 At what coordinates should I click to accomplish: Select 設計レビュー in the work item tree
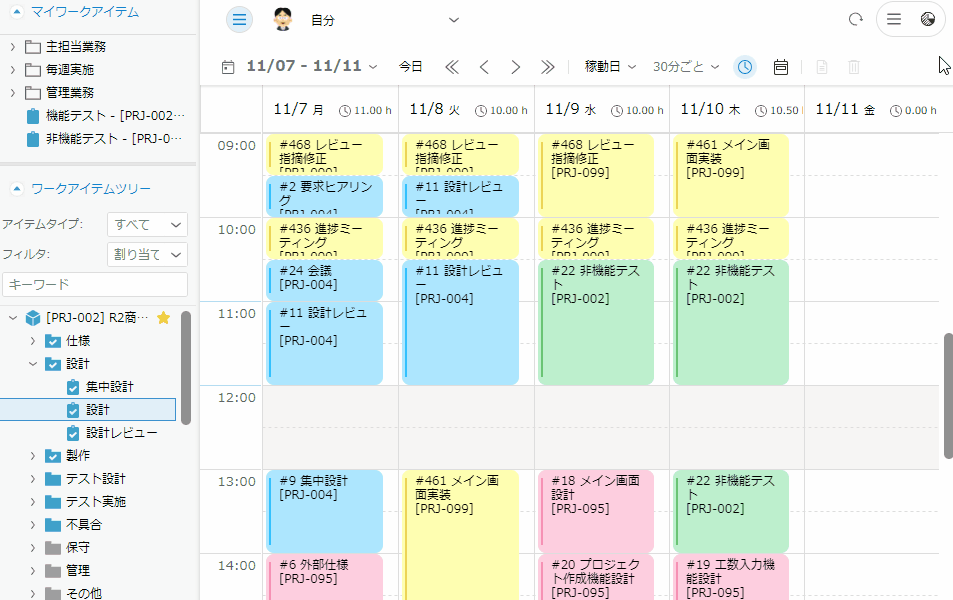click(x=121, y=433)
